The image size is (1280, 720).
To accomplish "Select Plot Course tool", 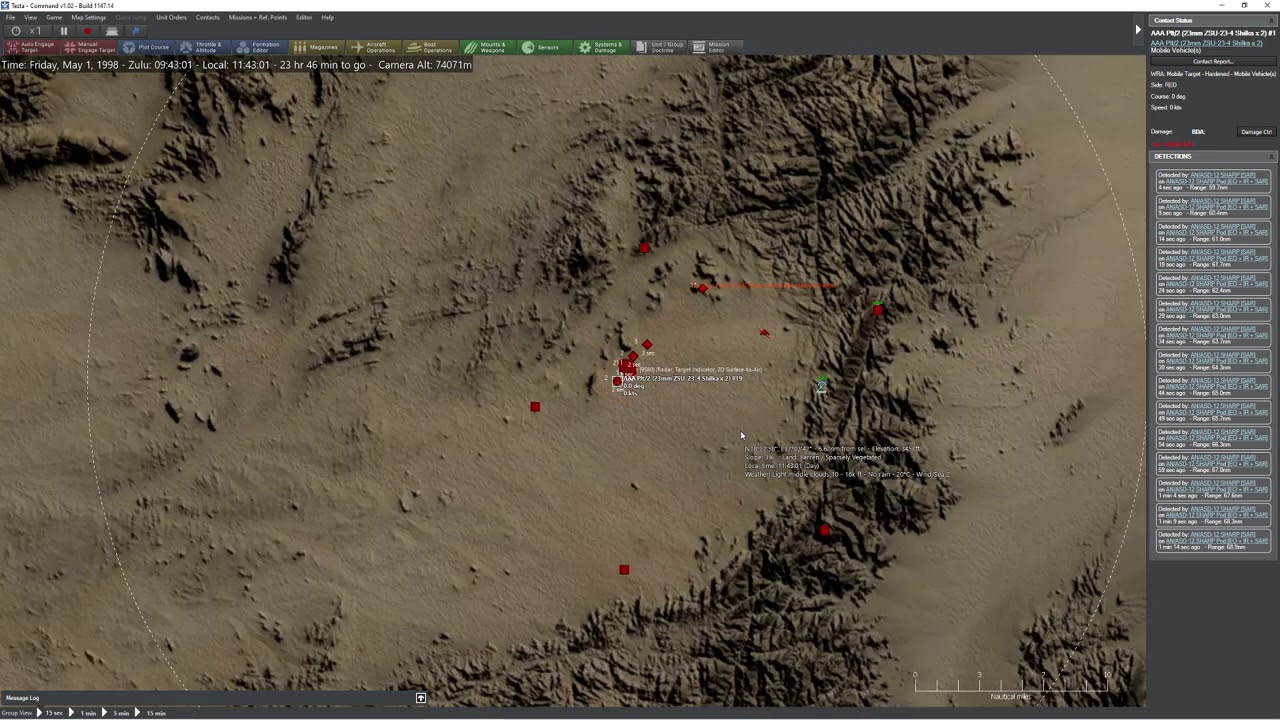I will click(x=147, y=47).
